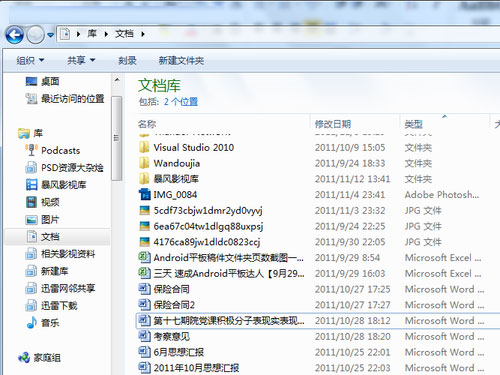The height and width of the screenshot is (375, 500).
Task: Expand arrow after 文档 in address bar
Action: tap(143, 34)
